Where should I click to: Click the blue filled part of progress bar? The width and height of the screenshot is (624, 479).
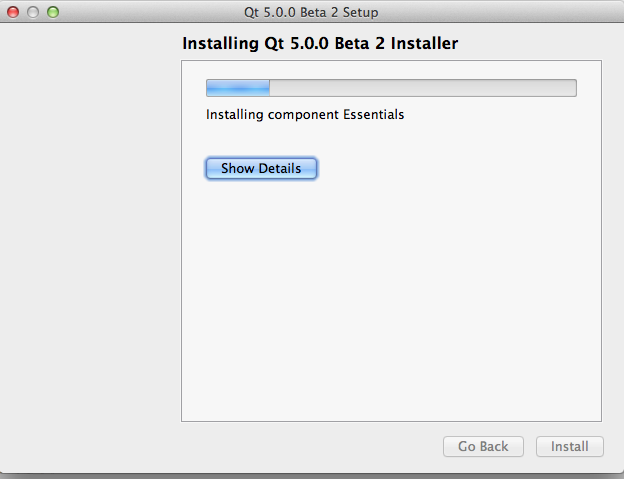pyautogui.click(x=237, y=88)
